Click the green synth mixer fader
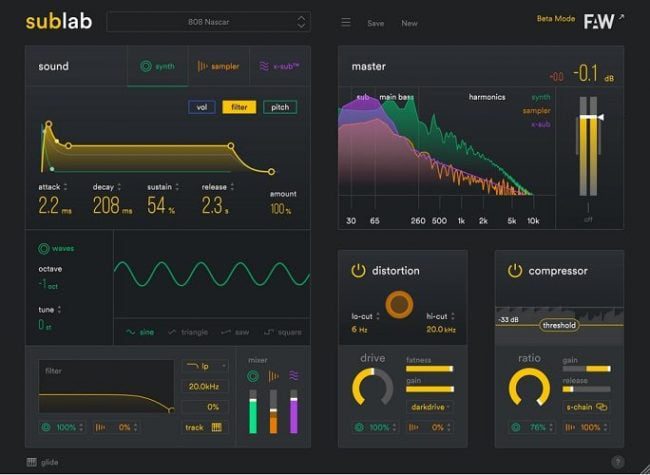The width and height of the screenshot is (650, 475). pyautogui.click(x=253, y=412)
